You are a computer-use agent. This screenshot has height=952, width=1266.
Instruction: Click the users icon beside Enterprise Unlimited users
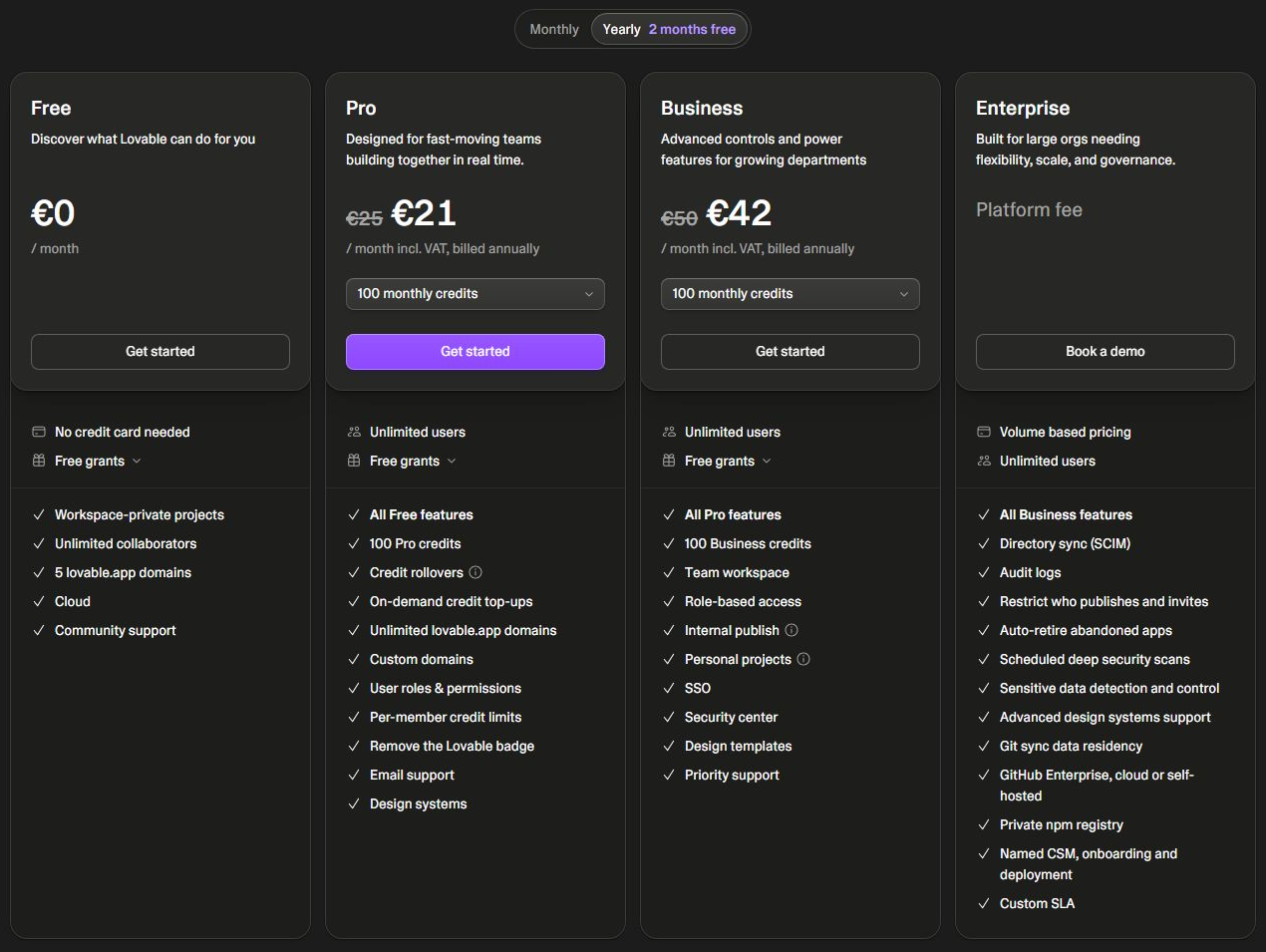point(984,461)
